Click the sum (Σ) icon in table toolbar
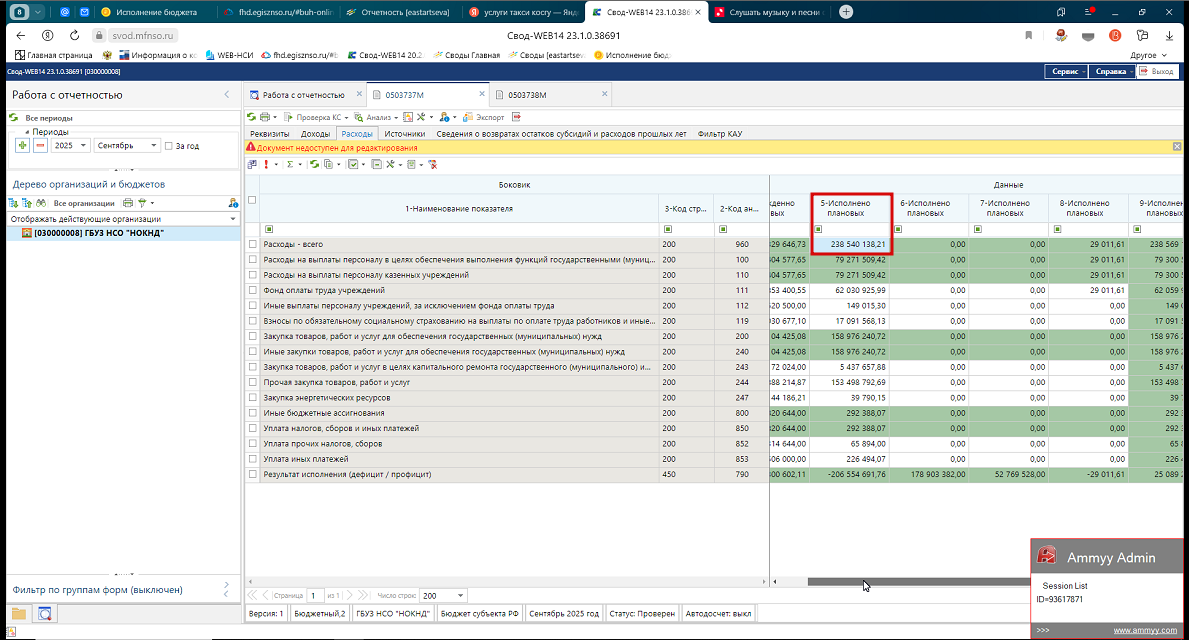 (x=290, y=164)
